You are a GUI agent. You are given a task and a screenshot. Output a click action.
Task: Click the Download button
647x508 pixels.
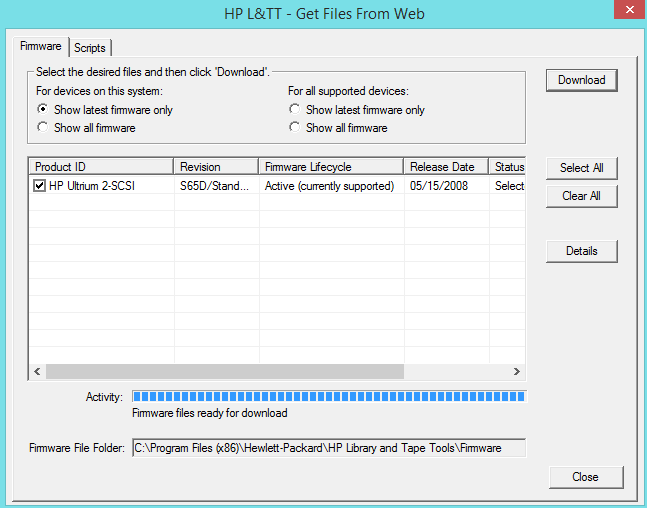pos(581,80)
